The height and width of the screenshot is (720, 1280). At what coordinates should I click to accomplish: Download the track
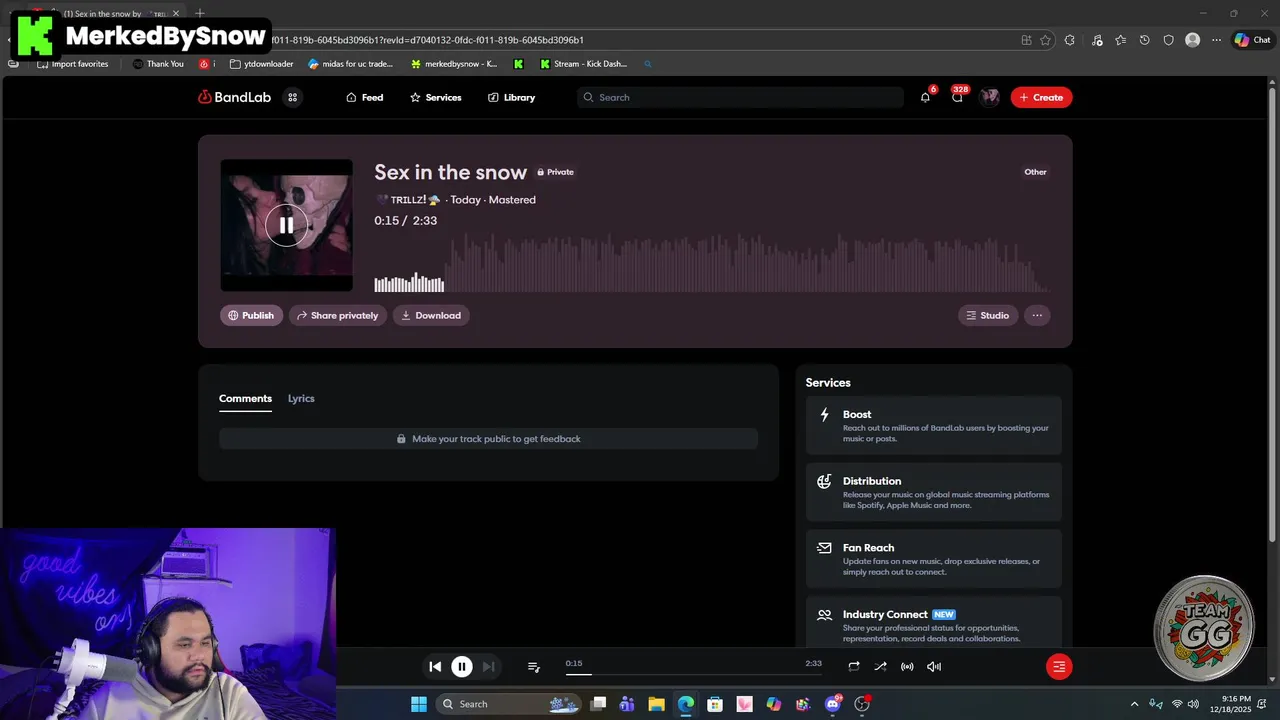pos(431,315)
